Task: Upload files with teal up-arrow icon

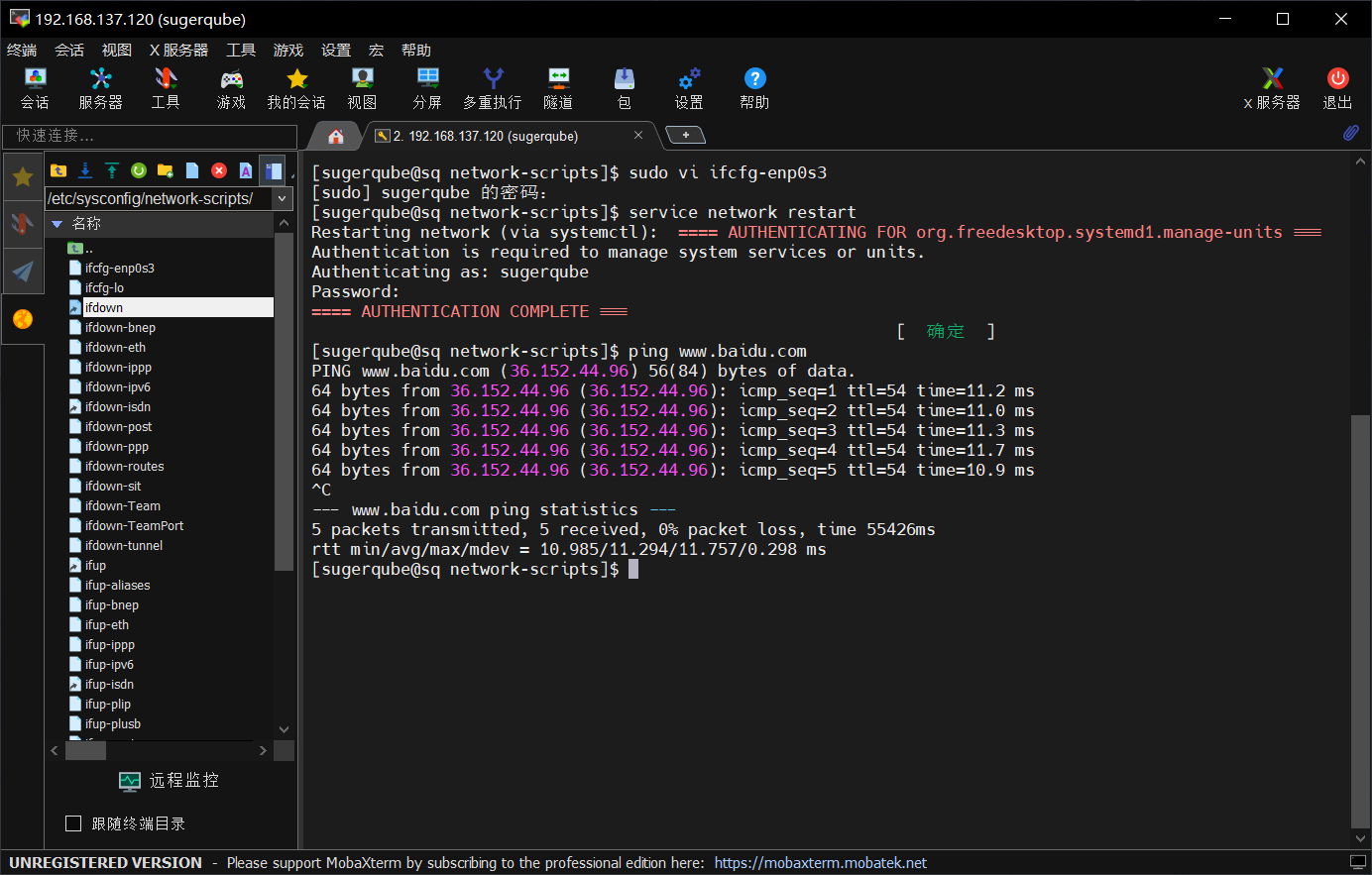Action: click(x=112, y=170)
